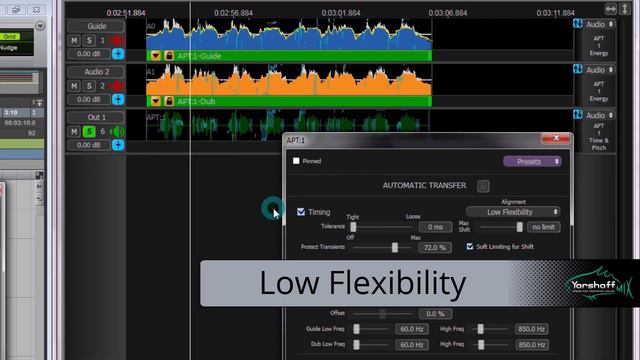Click Dub Low Freq 60.0 Hz field

(412, 345)
